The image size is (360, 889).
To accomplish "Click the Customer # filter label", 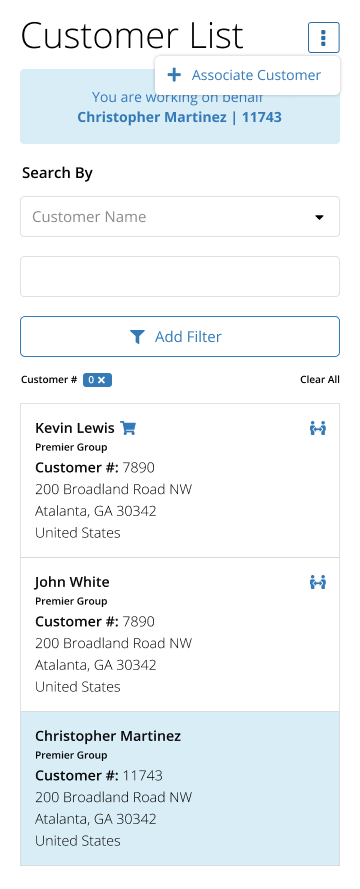I will pyautogui.click(x=49, y=380).
